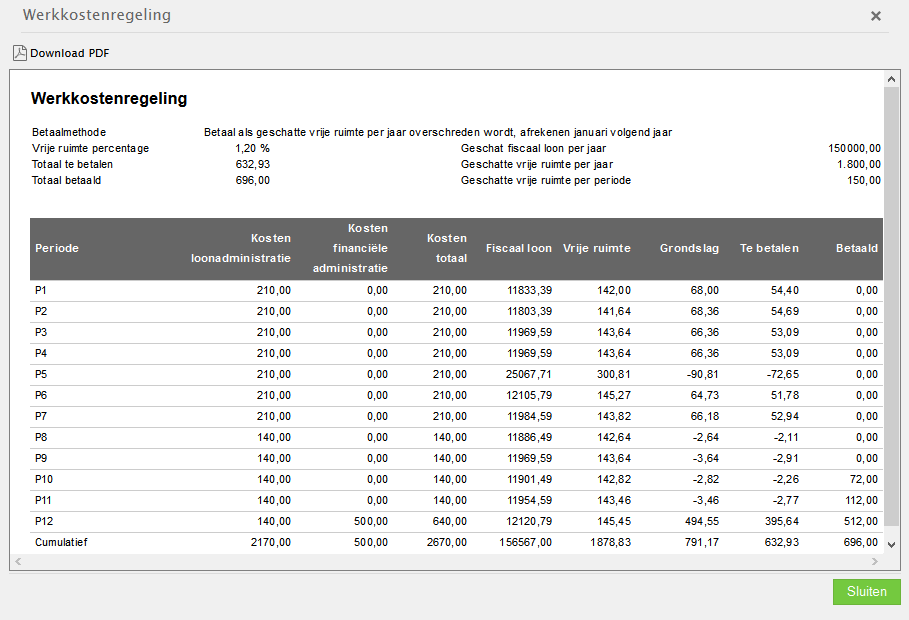Viewport: 909px width, 620px height.
Task: Click the green Sluiten button
Action: 867,592
